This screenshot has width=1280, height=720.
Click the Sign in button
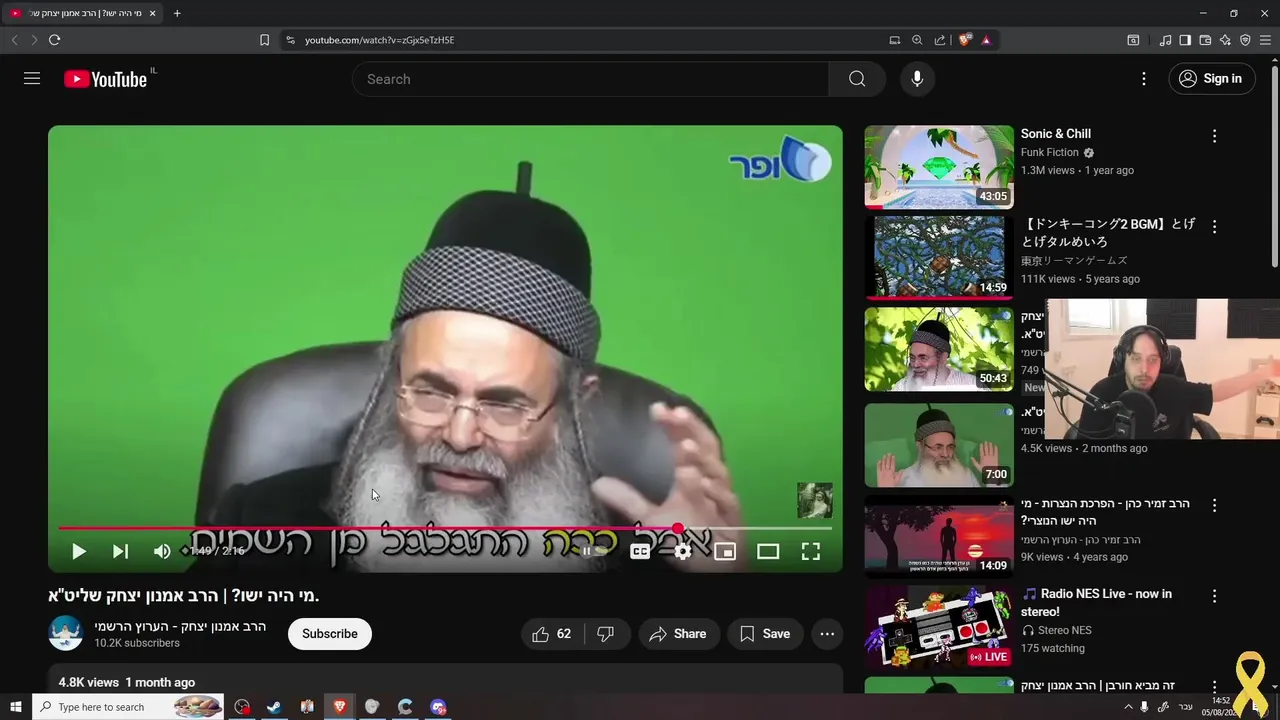(x=1212, y=79)
